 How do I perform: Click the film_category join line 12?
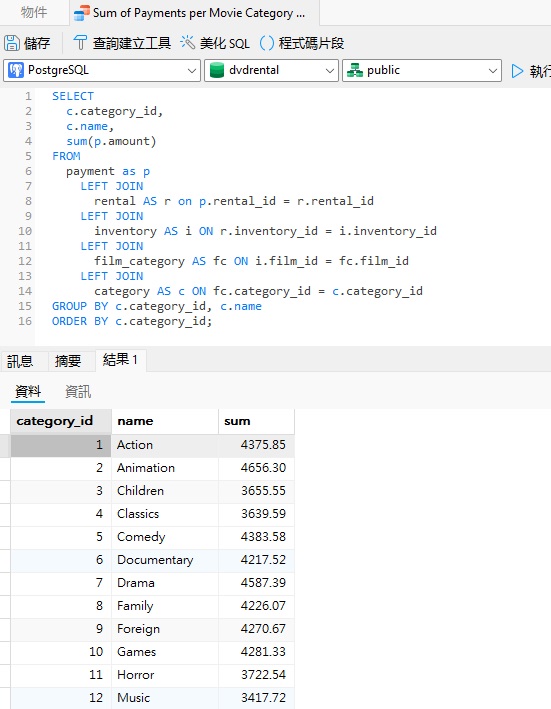click(251, 261)
